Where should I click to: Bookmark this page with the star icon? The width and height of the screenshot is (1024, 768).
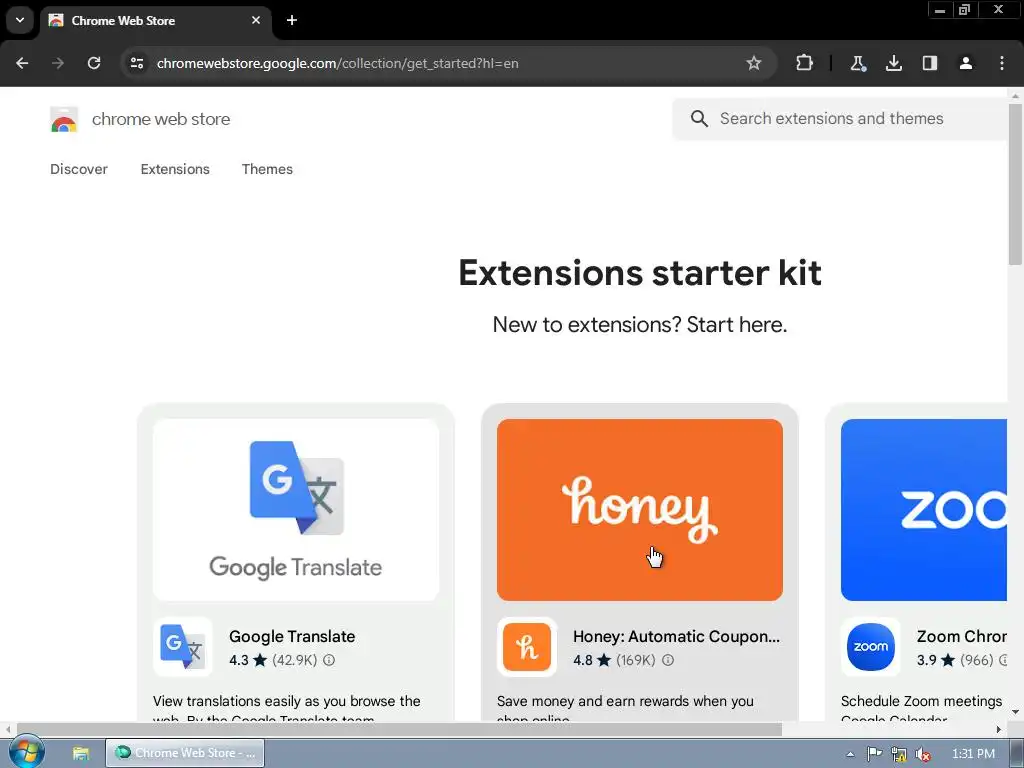[x=754, y=63]
